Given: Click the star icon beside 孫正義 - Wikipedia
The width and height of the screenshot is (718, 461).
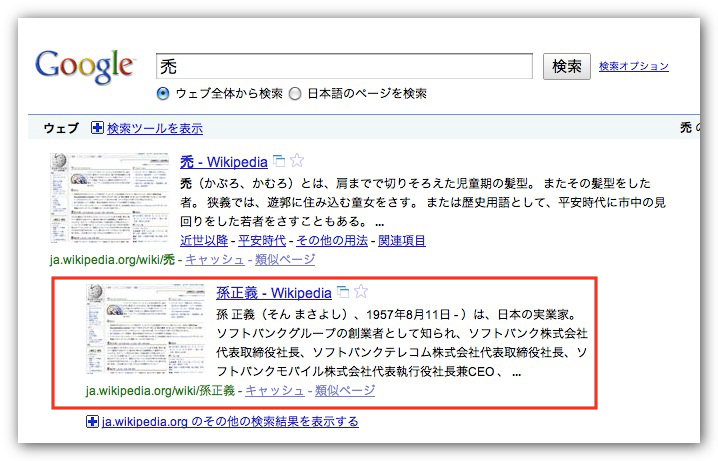Looking at the screenshot, I should click(361, 293).
